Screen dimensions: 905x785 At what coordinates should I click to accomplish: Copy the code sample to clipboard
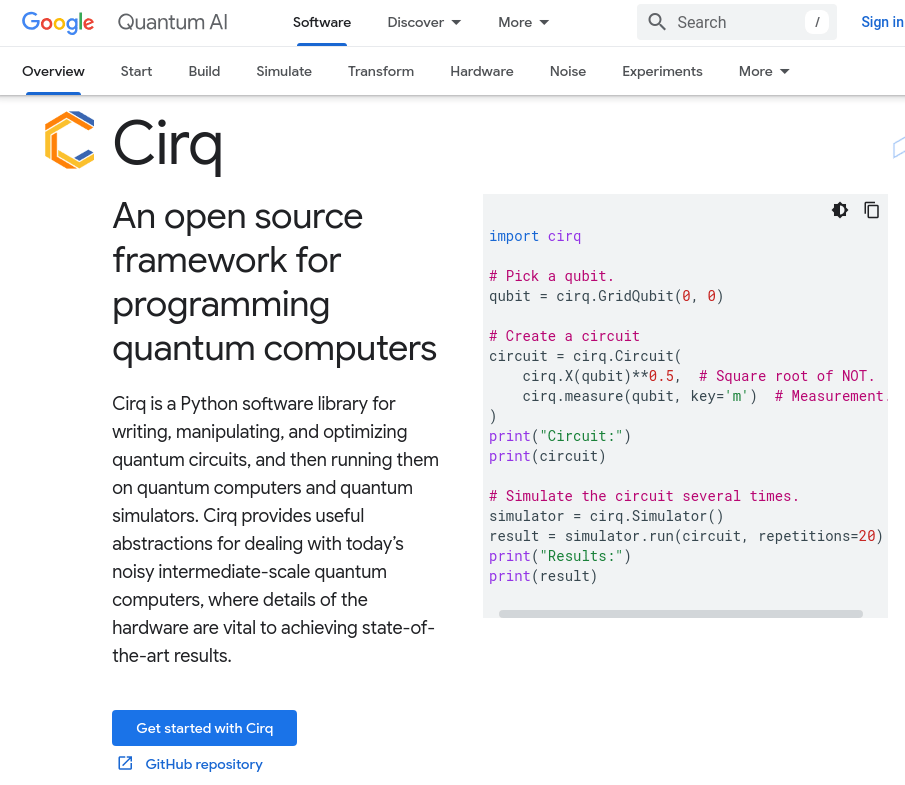click(x=872, y=210)
